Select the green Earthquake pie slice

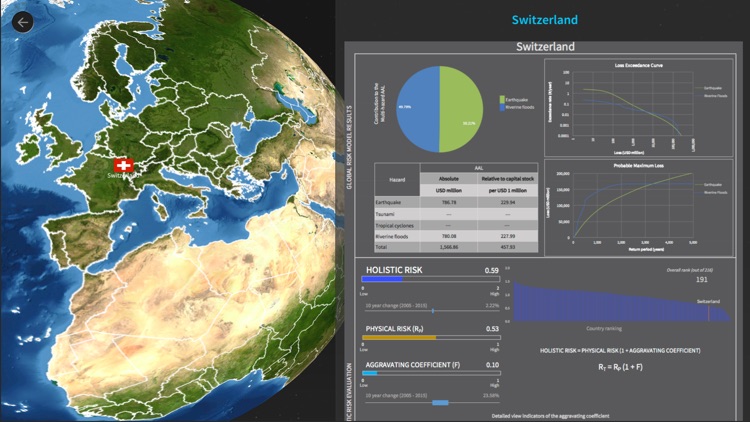pos(461,109)
